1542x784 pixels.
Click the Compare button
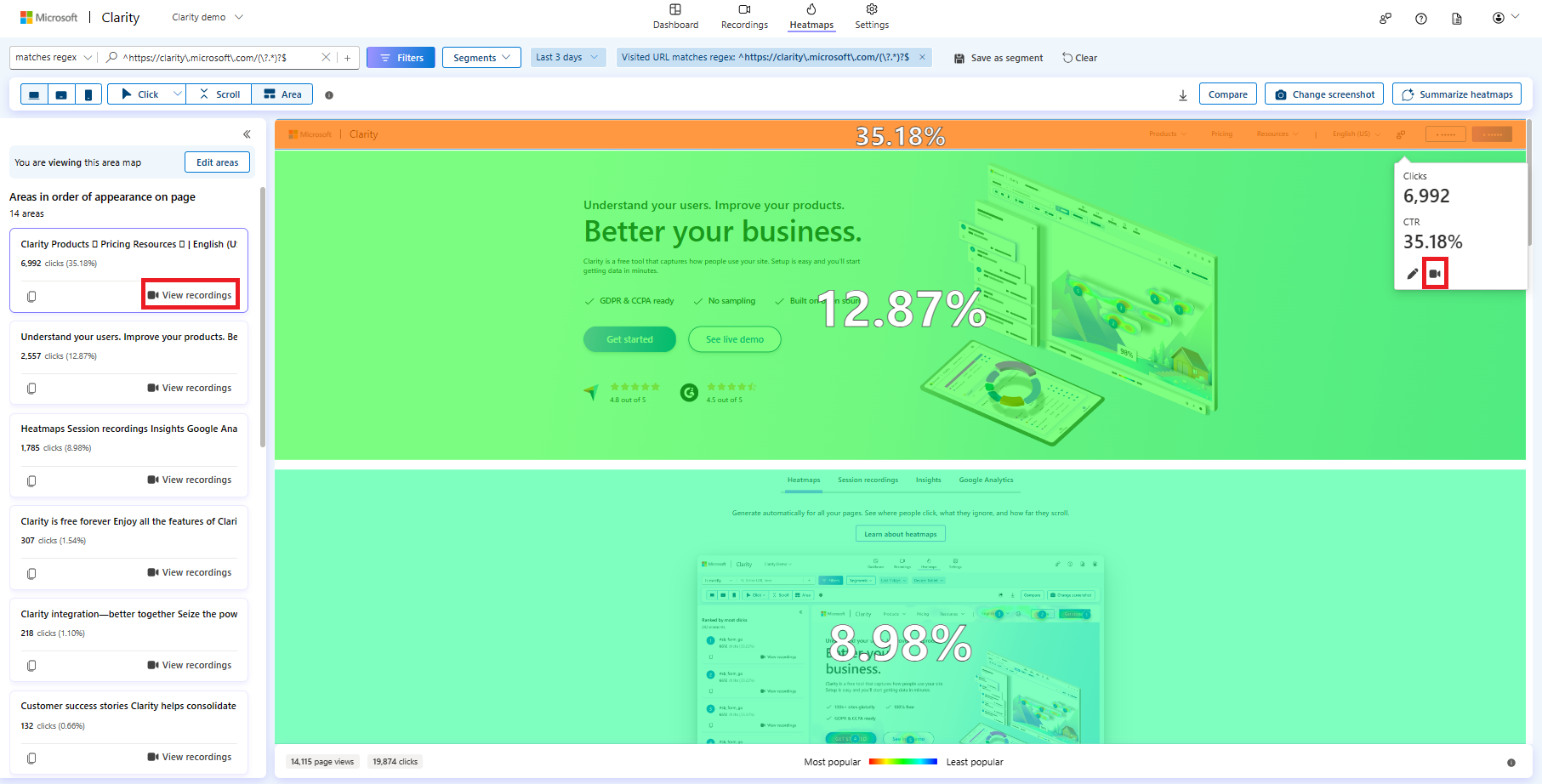tap(1228, 94)
